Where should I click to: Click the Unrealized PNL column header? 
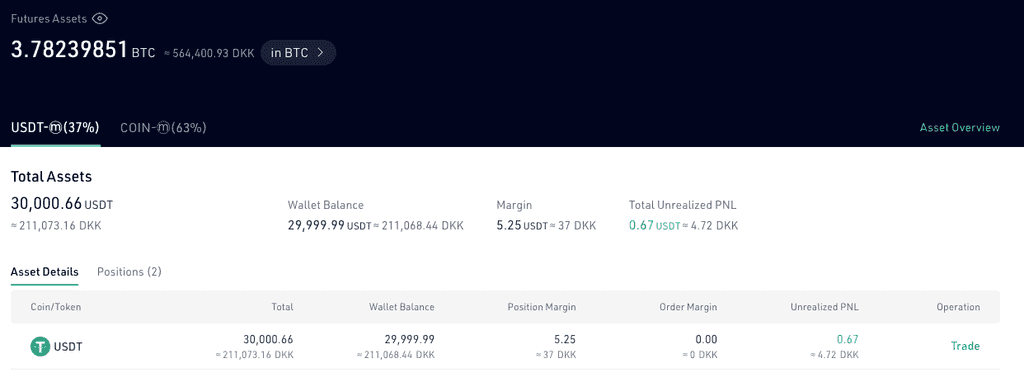824,307
